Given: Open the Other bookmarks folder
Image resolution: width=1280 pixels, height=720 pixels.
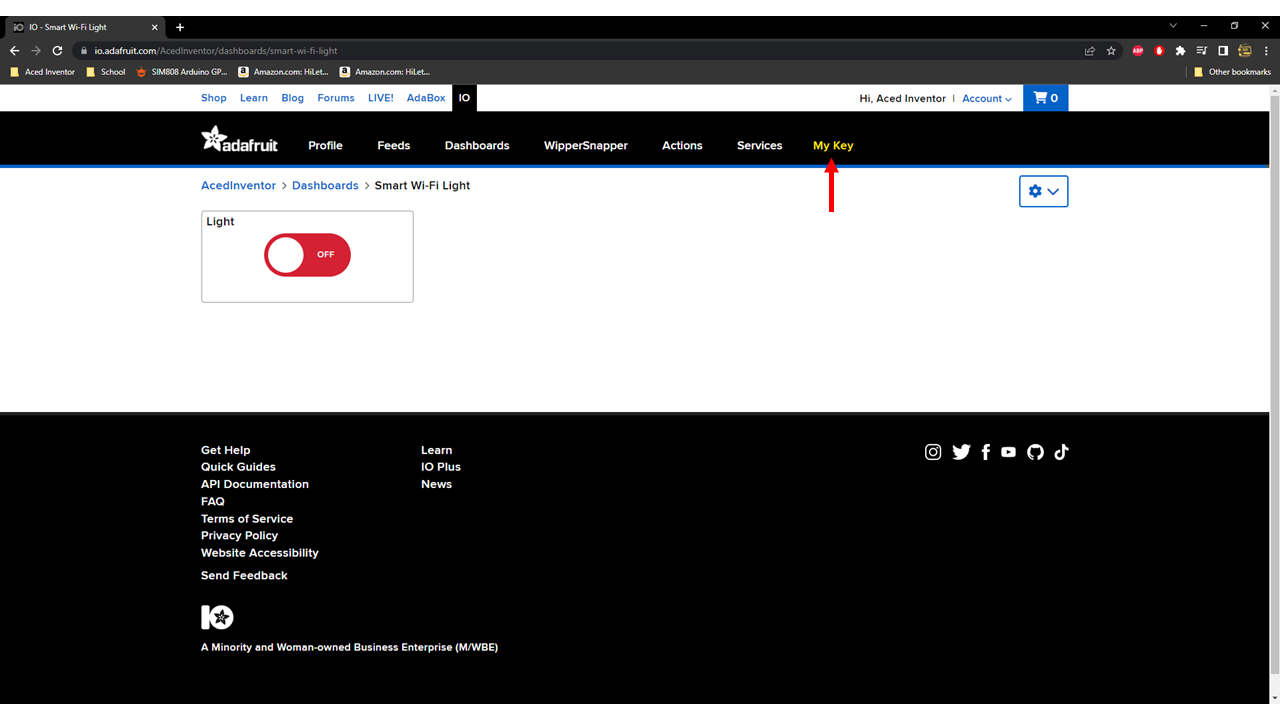Looking at the screenshot, I should pyautogui.click(x=1232, y=72).
